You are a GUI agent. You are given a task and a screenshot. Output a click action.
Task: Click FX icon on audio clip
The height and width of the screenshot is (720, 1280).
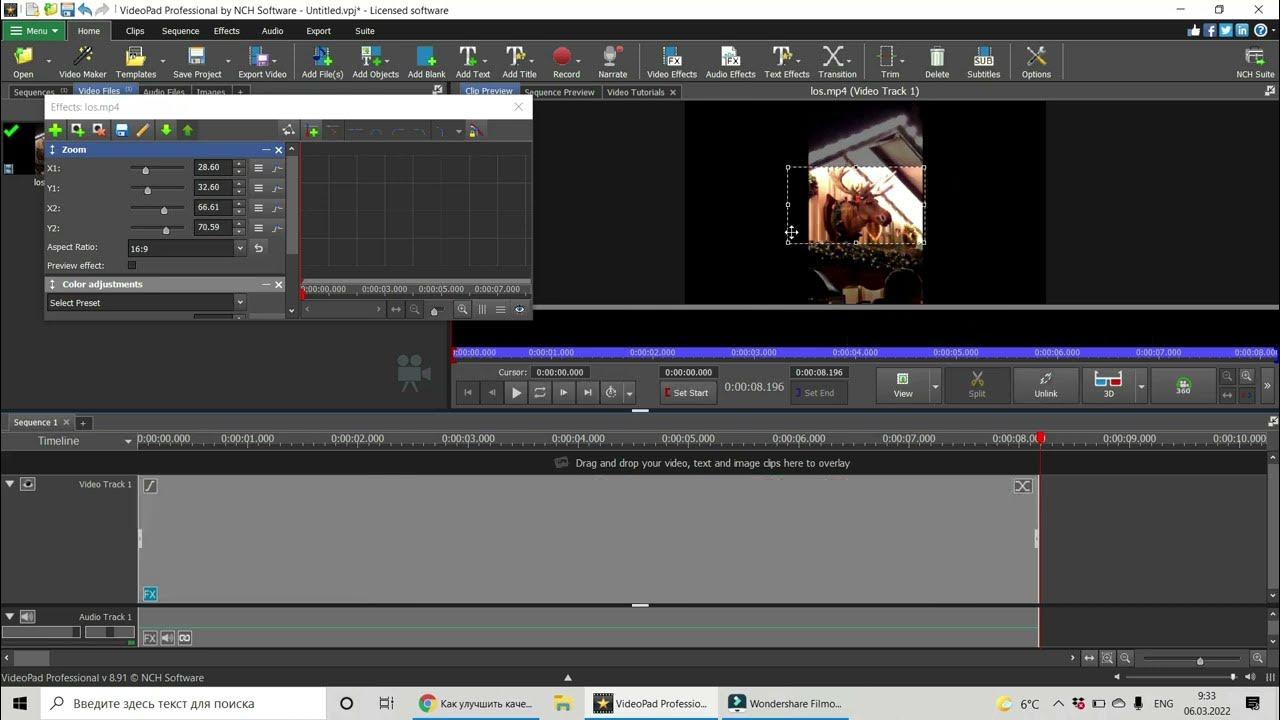pos(150,638)
